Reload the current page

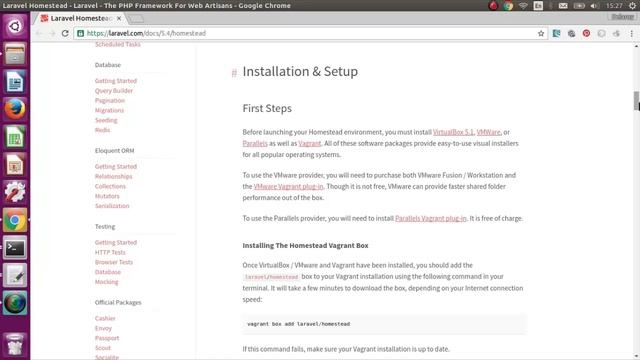click(65, 33)
